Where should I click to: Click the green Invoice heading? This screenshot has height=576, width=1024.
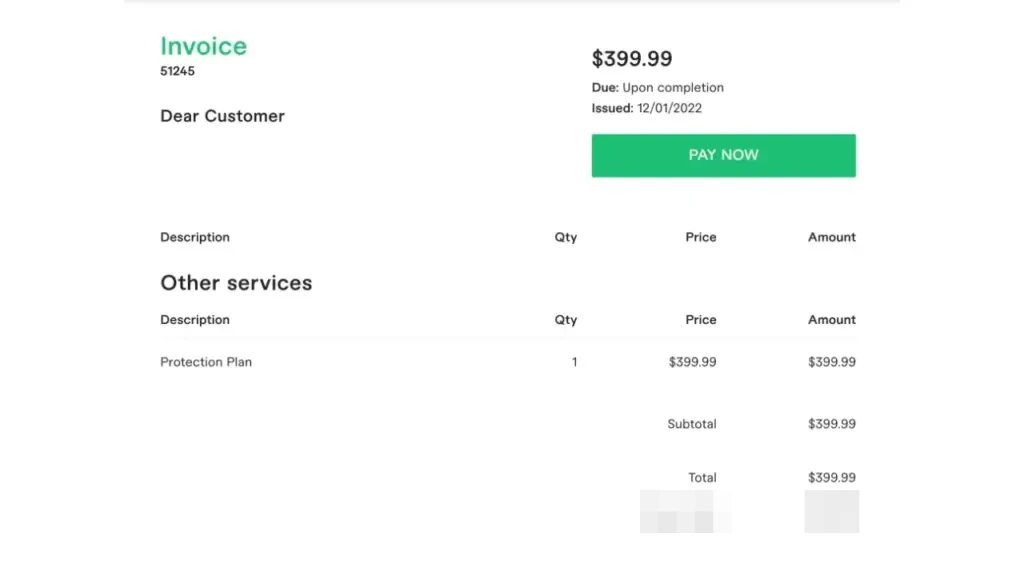point(203,46)
